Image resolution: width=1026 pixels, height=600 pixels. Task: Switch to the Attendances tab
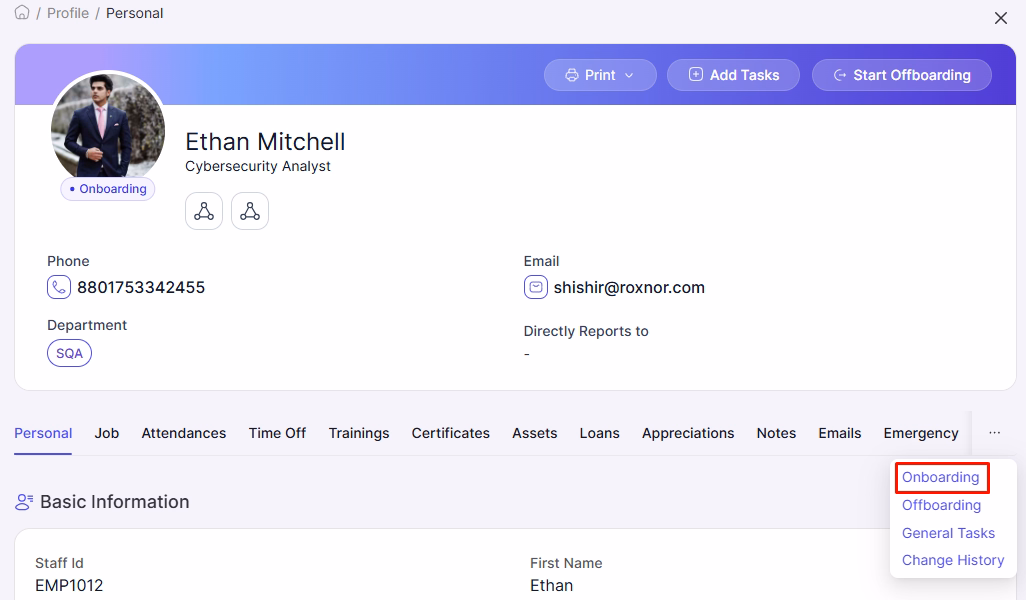183,433
